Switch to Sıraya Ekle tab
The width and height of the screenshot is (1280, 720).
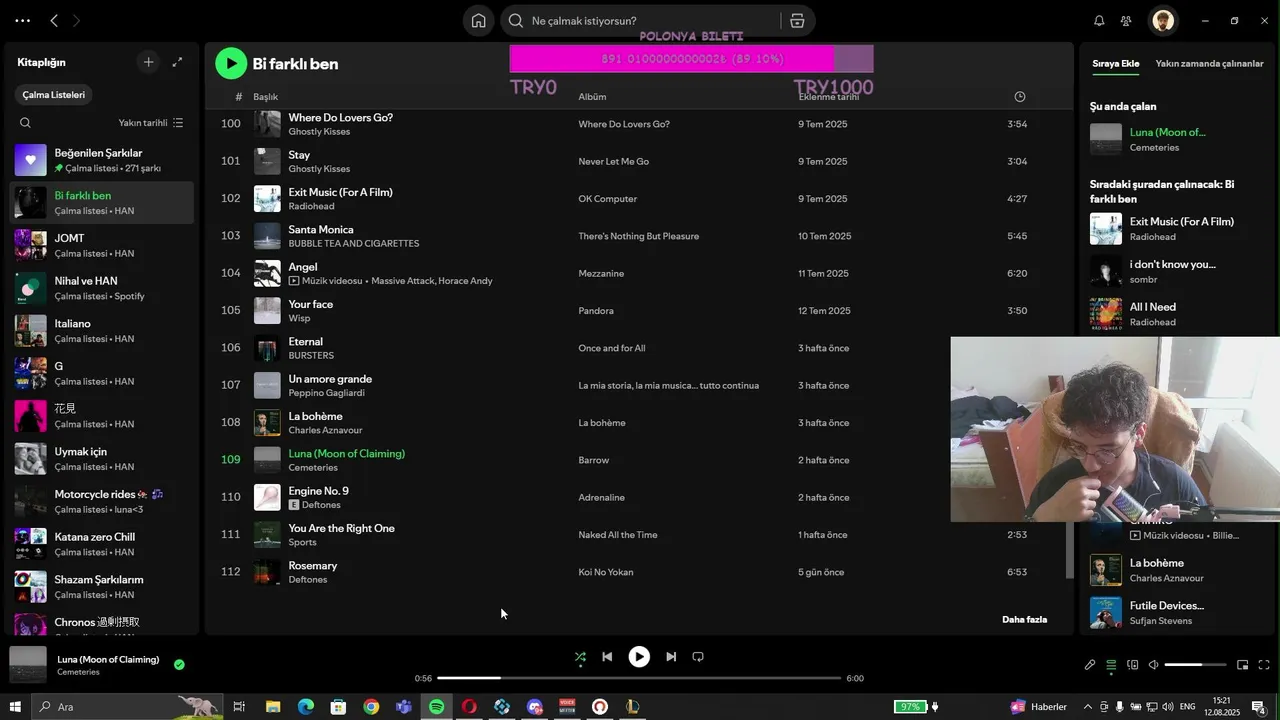[1115, 63]
